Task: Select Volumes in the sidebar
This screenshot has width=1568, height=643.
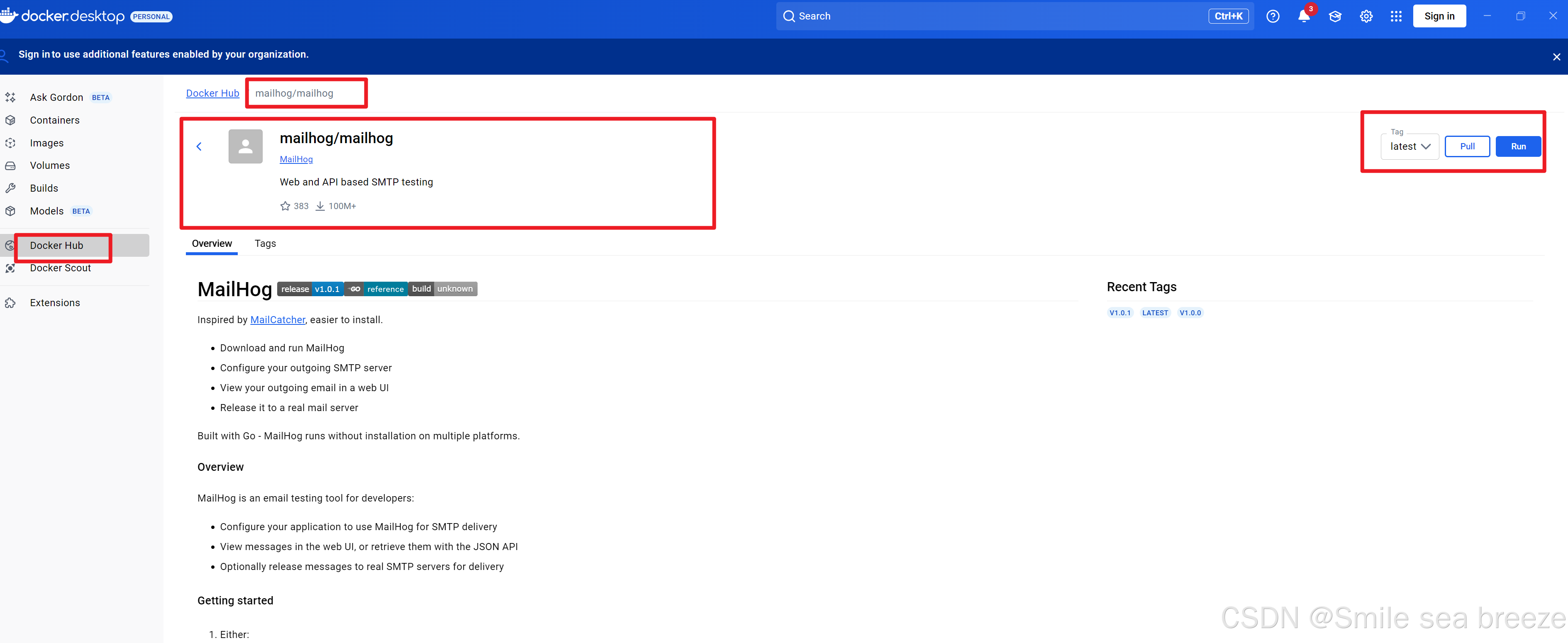Action: (50, 166)
